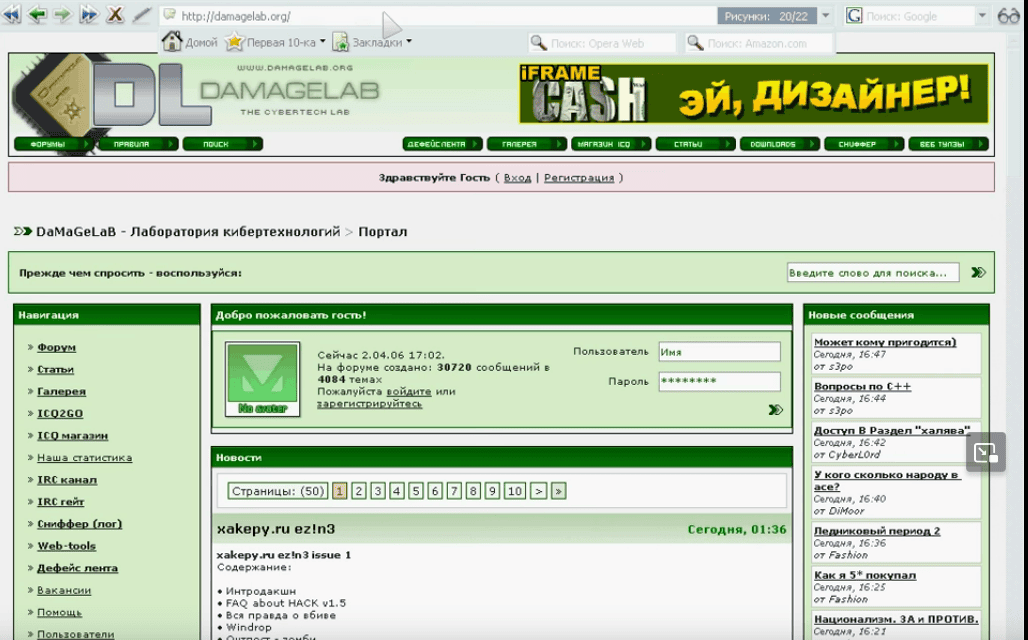This screenshot has height=640, width=1028.
Task: Go back with the green left arrow
Action: [x=37, y=14]
